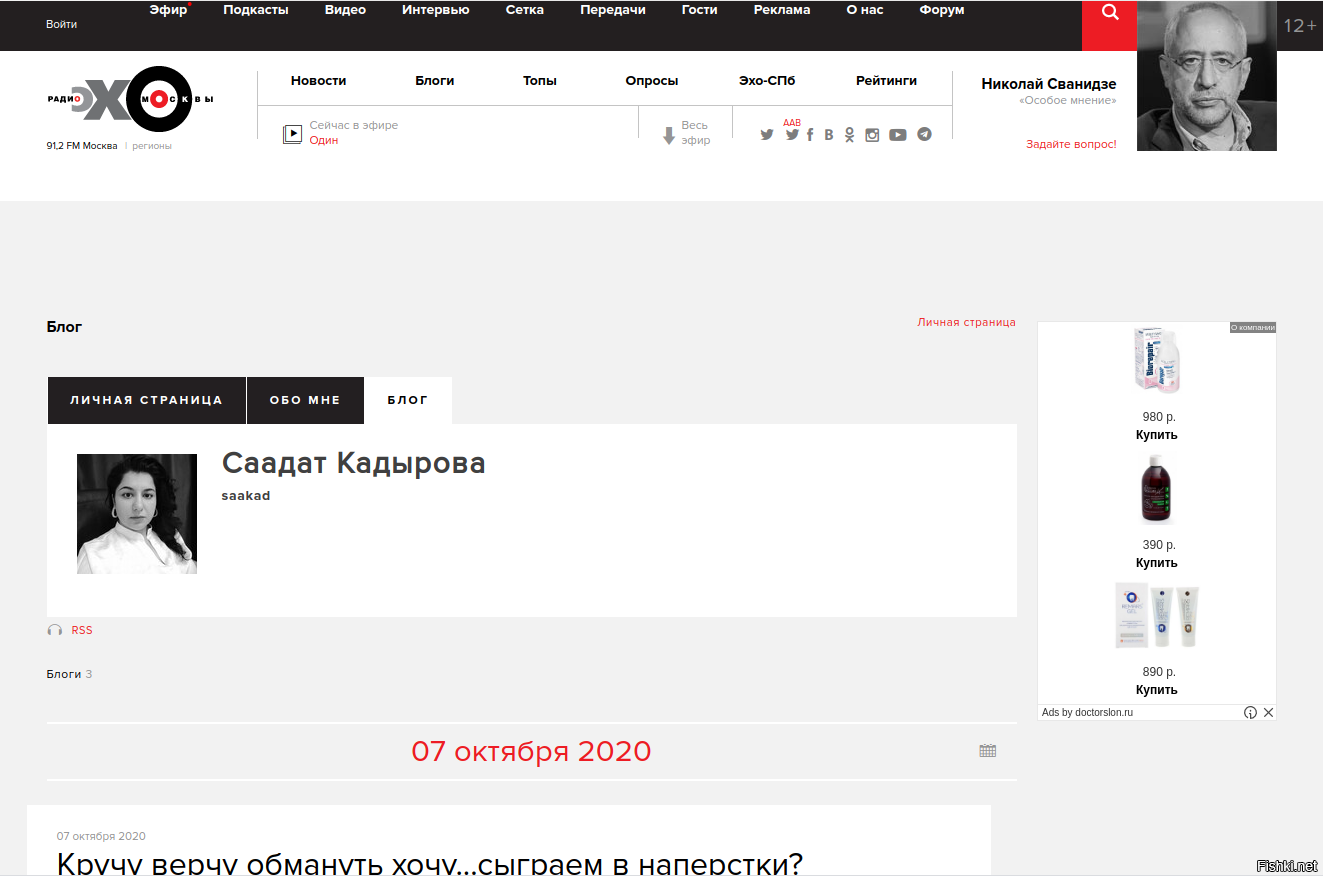The width and height of the screenshot is (1323, 878).
Task: Go to the Опросы section
Action: 652,80
